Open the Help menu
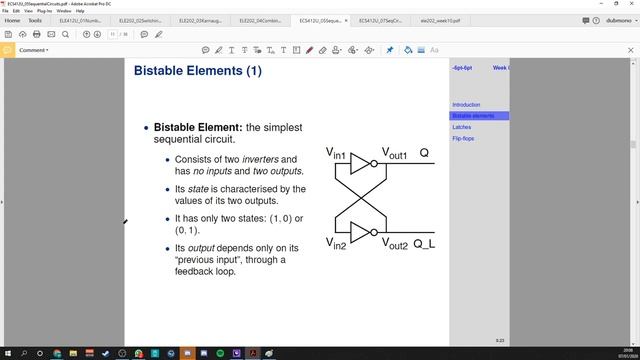Screen dimensions: 640x360 pyautogui.click(x=80, y=11)
